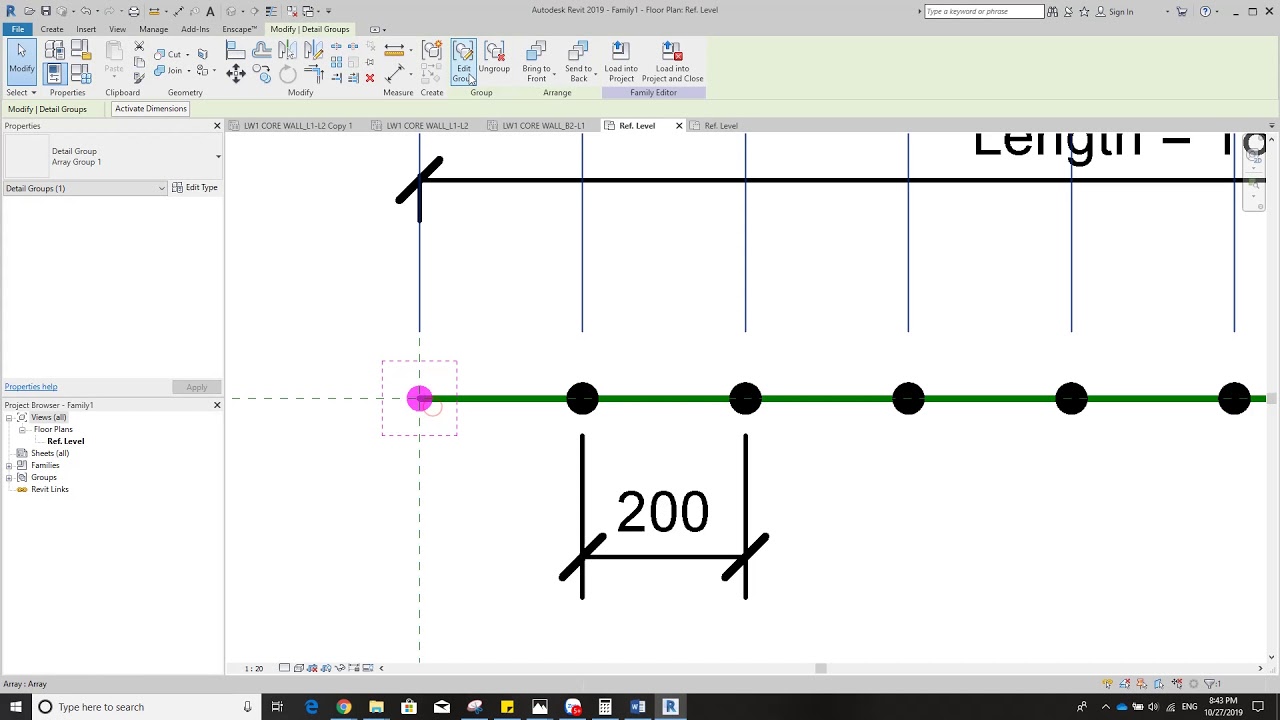Click the Cut to clipboard scissors icon
This screenshot has width=1280, height=720.
[x=139, y=47]
